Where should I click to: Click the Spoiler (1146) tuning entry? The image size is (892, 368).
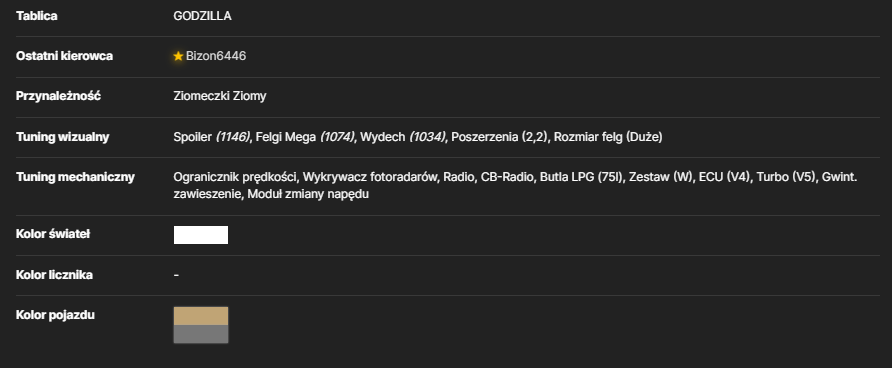click(x=212, y=137)
